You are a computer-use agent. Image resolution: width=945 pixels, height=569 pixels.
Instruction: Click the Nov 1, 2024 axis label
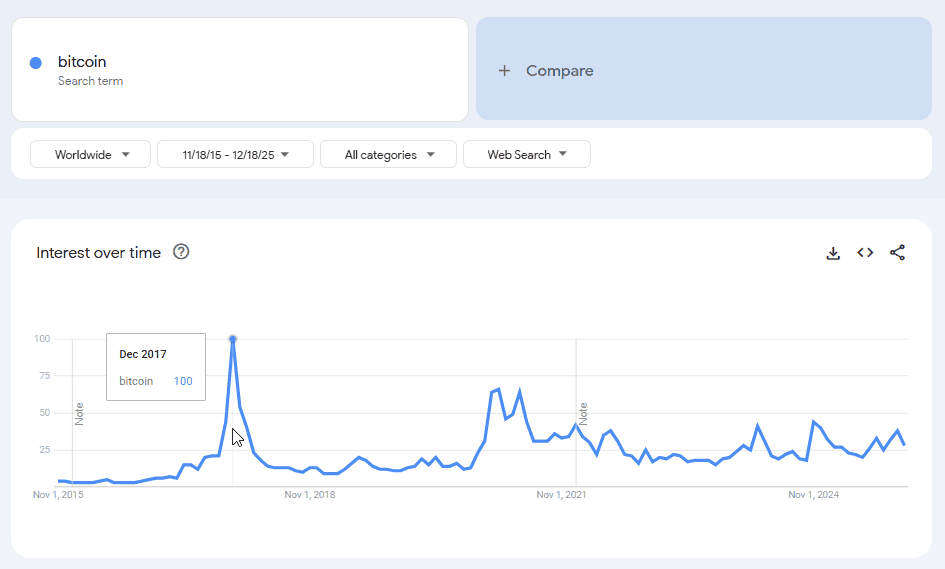[814, 495]
